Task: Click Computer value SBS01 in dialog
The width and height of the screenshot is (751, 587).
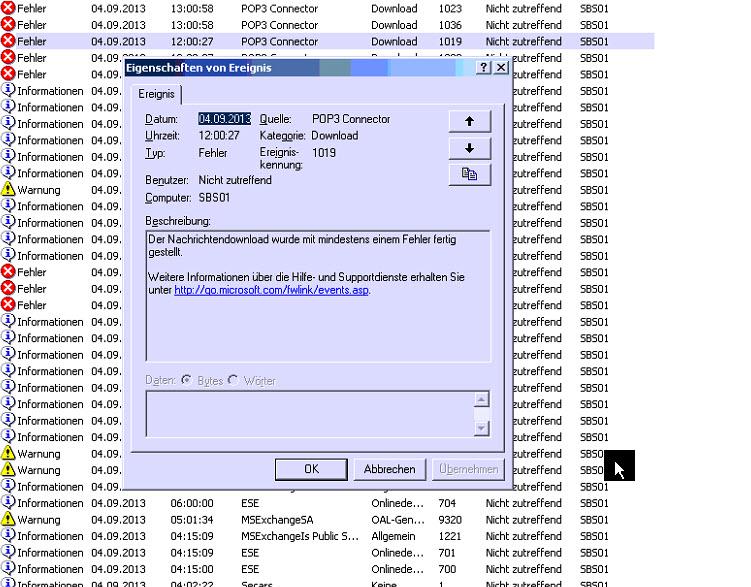Action: tap(214, 197)
